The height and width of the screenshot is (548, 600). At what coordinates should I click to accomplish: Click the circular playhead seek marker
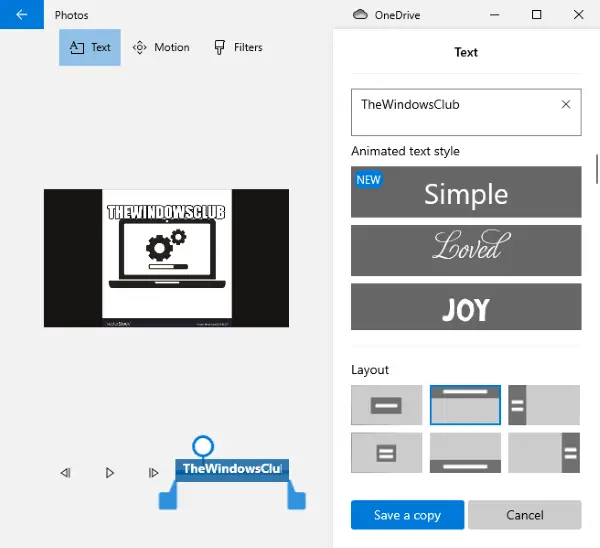coord(203,446)
